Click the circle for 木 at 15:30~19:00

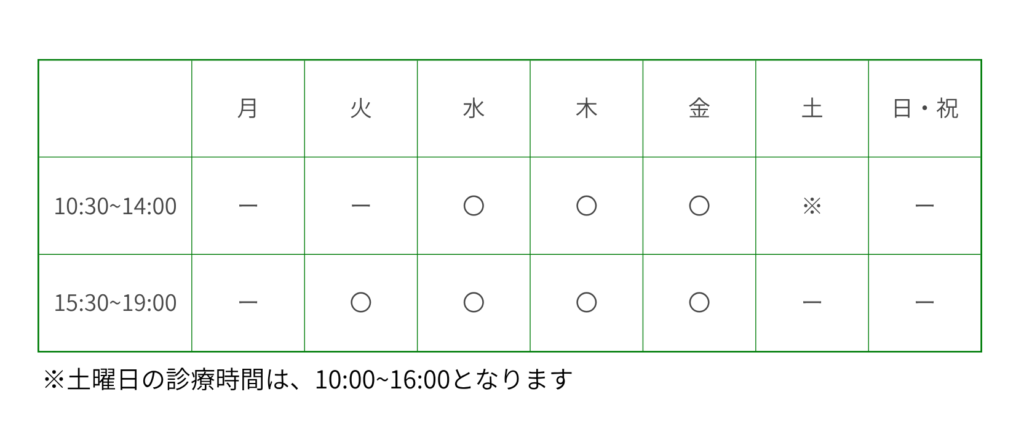click(x=587, y=302)
